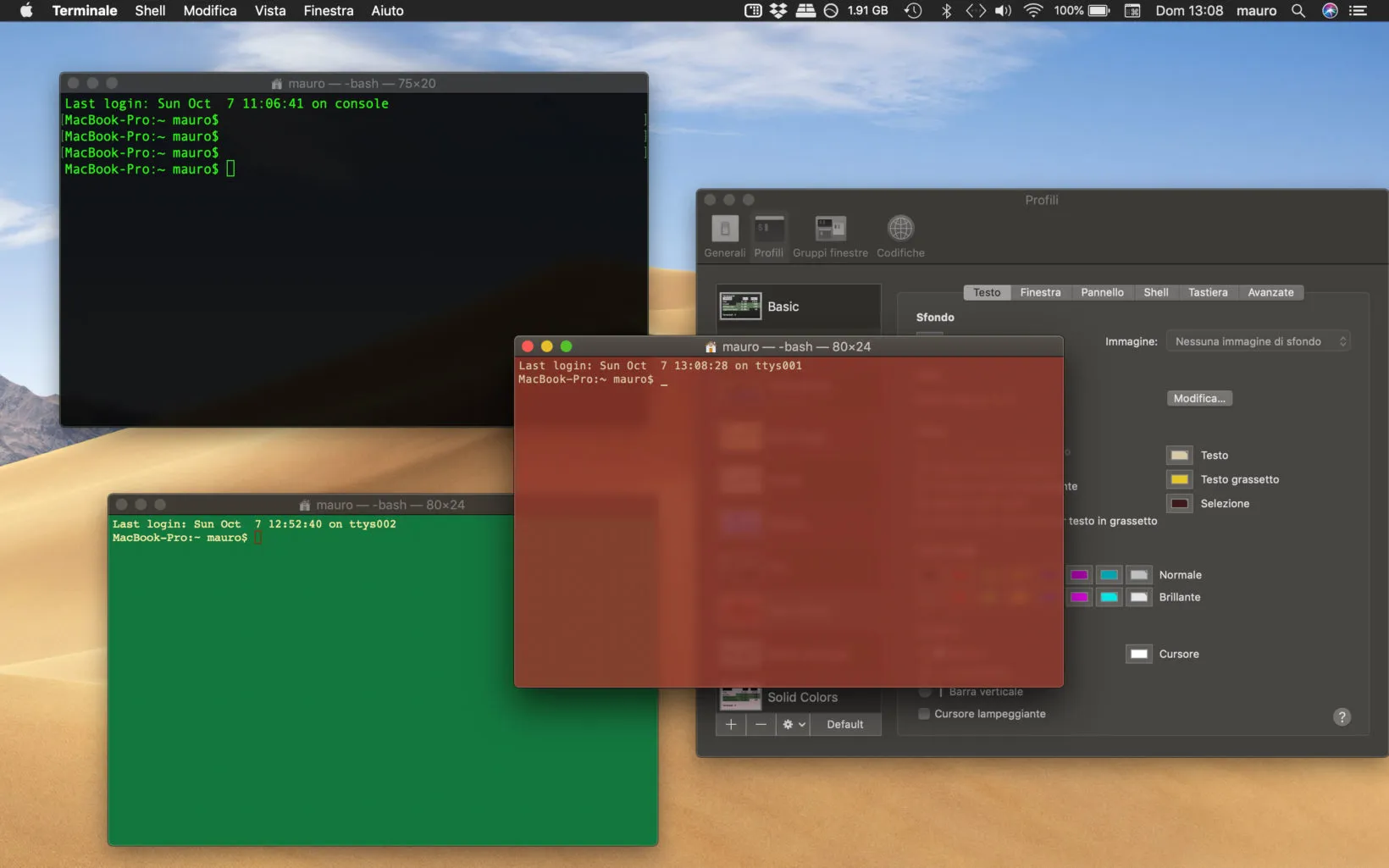This screenshot has width=1389, height=868.
Task: Pick the Cursore color swatch
Action: 1139,654
